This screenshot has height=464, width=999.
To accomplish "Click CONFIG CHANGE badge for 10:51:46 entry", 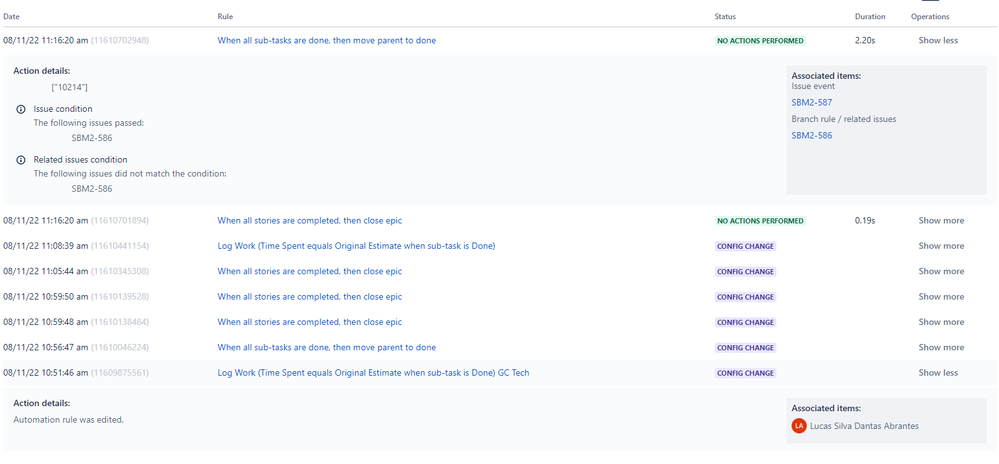I will (745, 373).
